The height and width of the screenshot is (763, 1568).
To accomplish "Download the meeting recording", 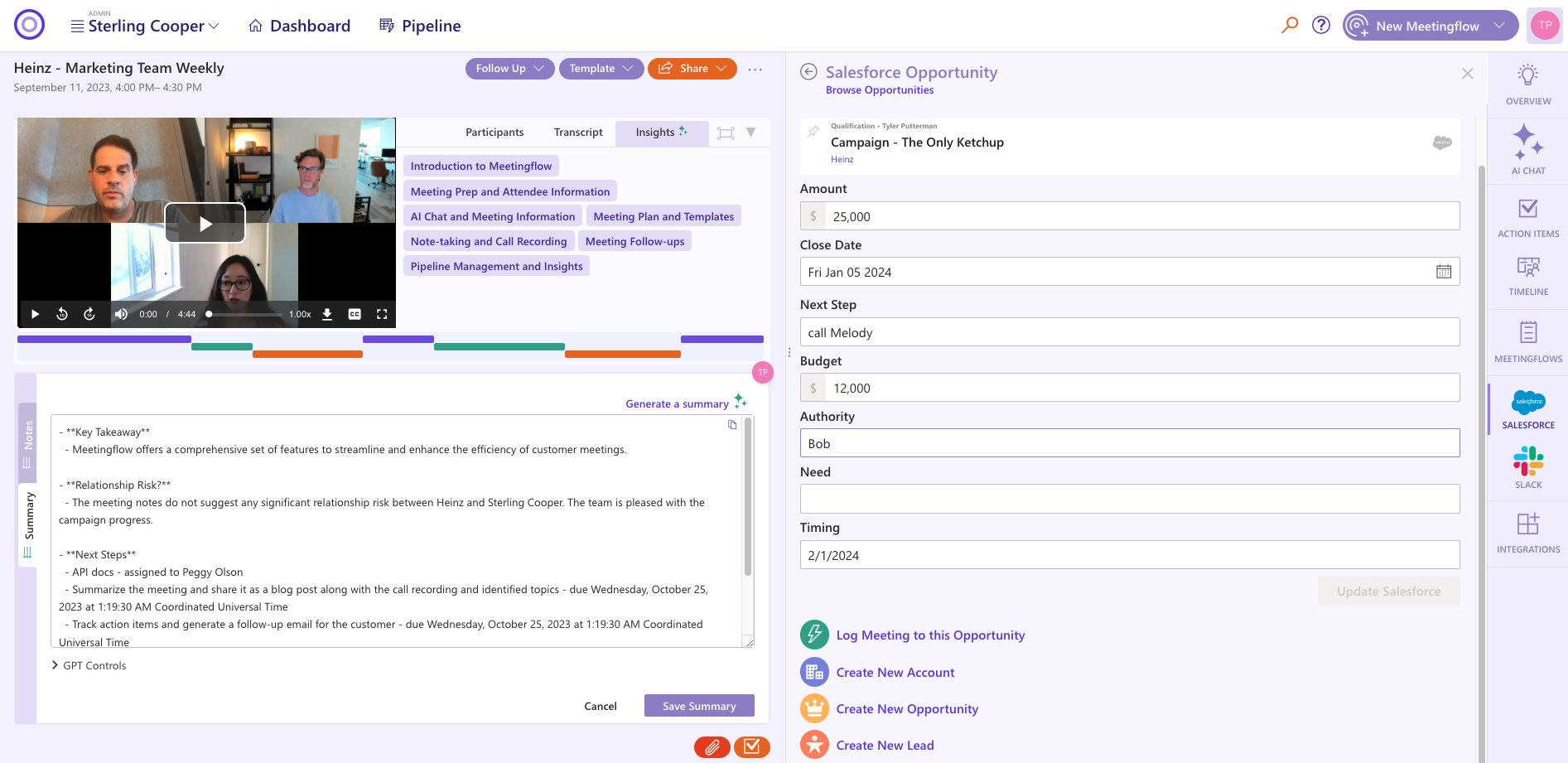I will pyautogui.click(x=327, y=314).
